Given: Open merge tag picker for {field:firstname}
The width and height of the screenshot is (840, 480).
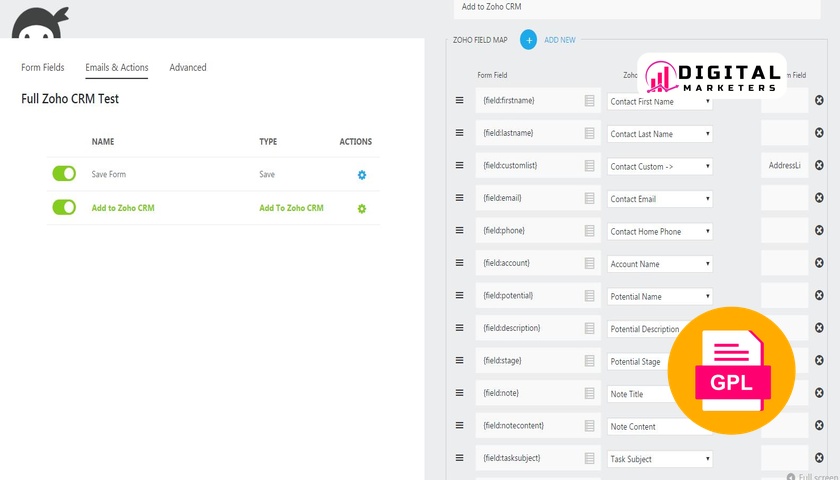Looking at the screenshot, I should [589, 101].
